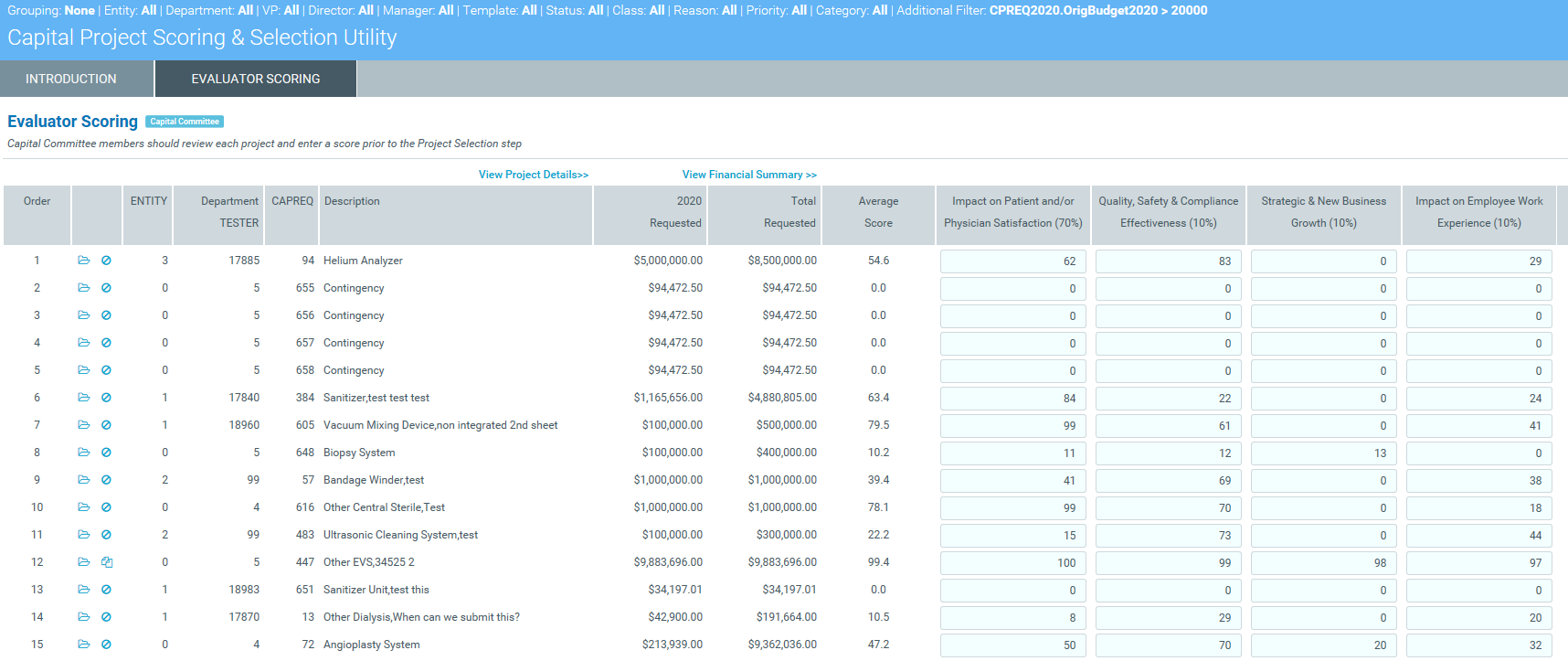
Task: Open folder icon for Sanitizer,test test test
Action: [x=83, y=398]
